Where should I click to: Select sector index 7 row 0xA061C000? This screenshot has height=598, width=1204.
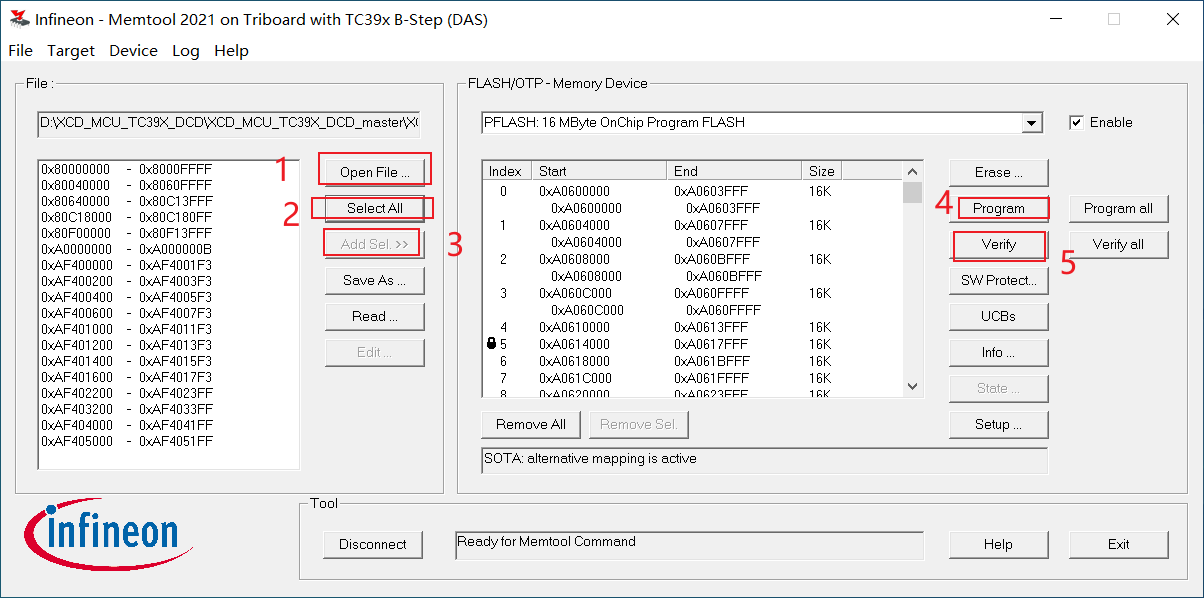693,378
